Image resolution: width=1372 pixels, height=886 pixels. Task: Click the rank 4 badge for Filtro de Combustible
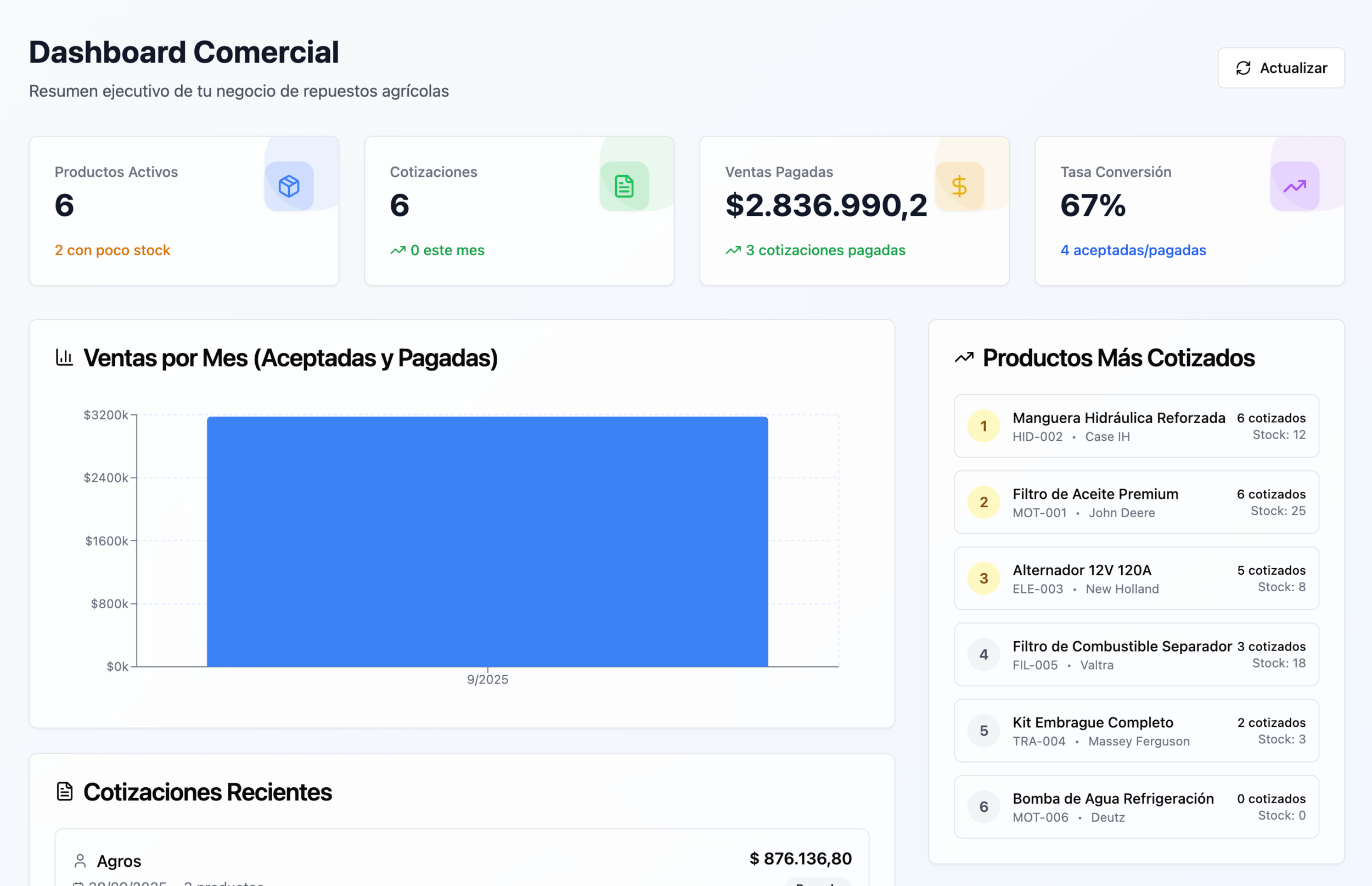[x=983, y=655]
